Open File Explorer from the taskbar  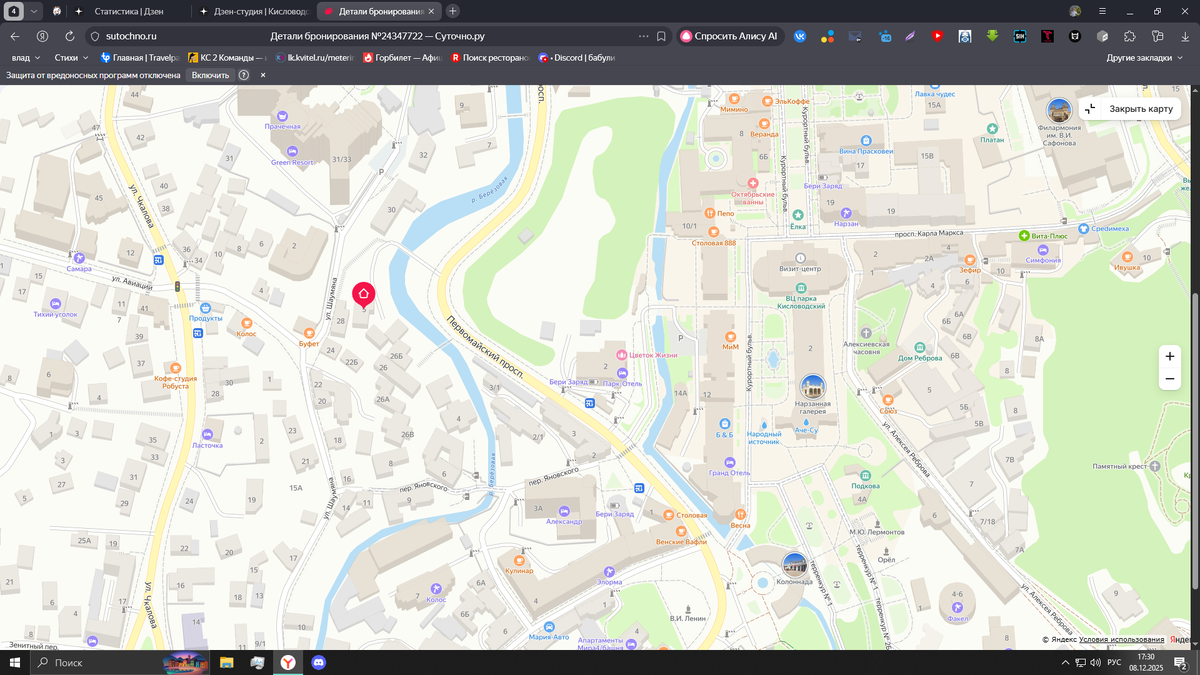227,662
